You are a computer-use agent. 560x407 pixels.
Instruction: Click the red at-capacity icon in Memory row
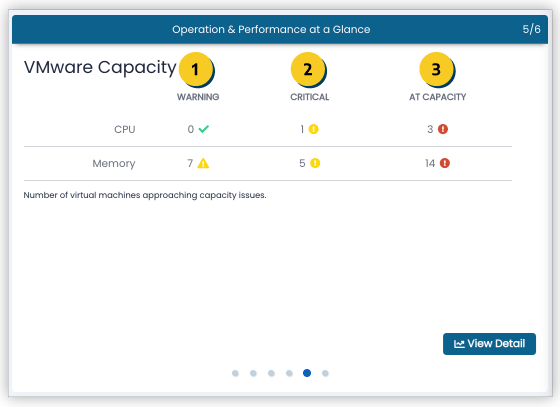445,163
